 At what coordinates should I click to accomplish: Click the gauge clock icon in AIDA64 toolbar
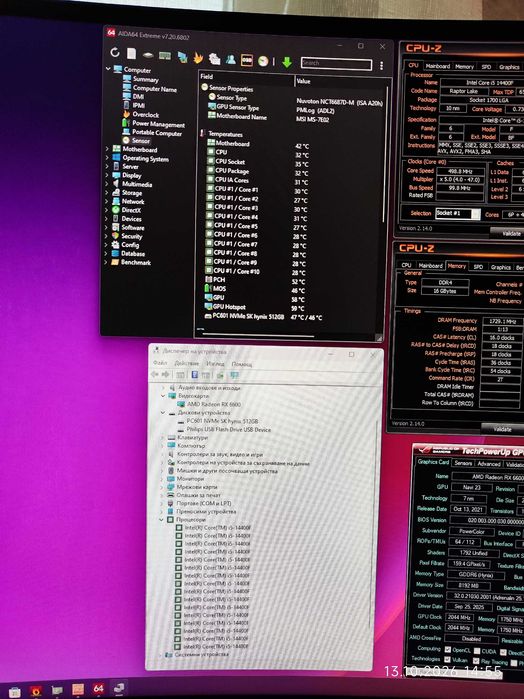point(263,61)
